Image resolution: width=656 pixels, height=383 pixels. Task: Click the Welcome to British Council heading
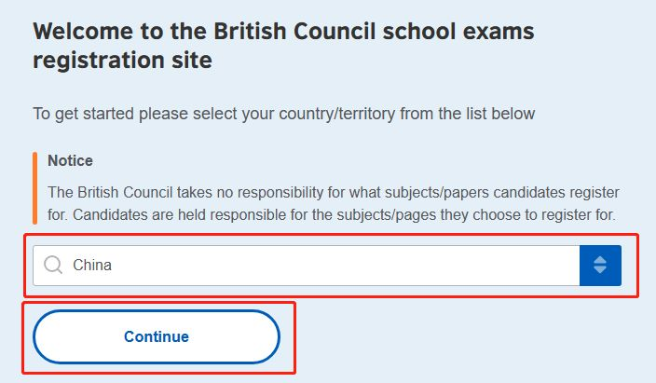(284, 45)
